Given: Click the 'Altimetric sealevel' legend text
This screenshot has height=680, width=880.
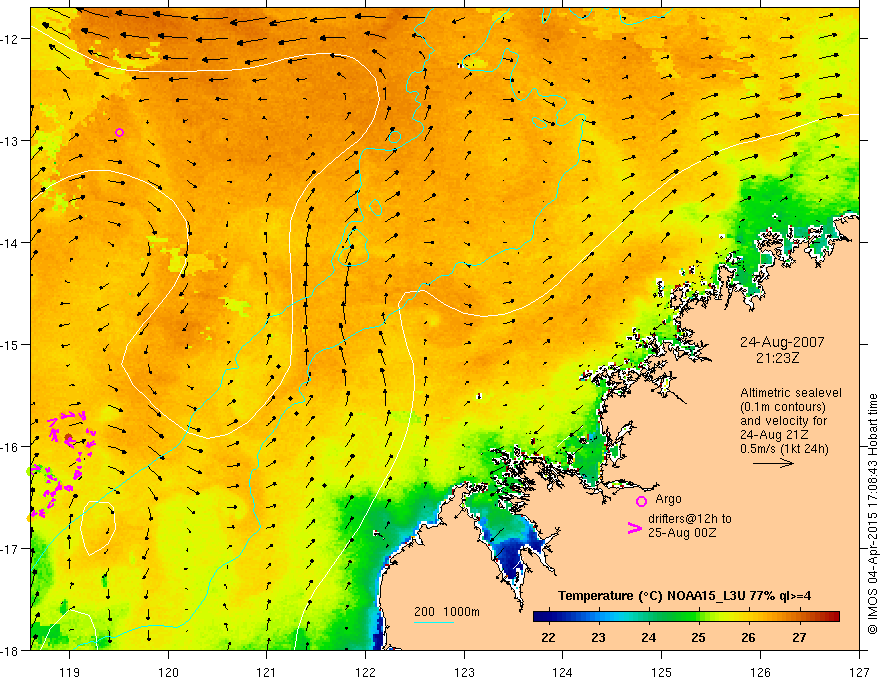Looking at the screenshot, I should (x=791, y=393).
